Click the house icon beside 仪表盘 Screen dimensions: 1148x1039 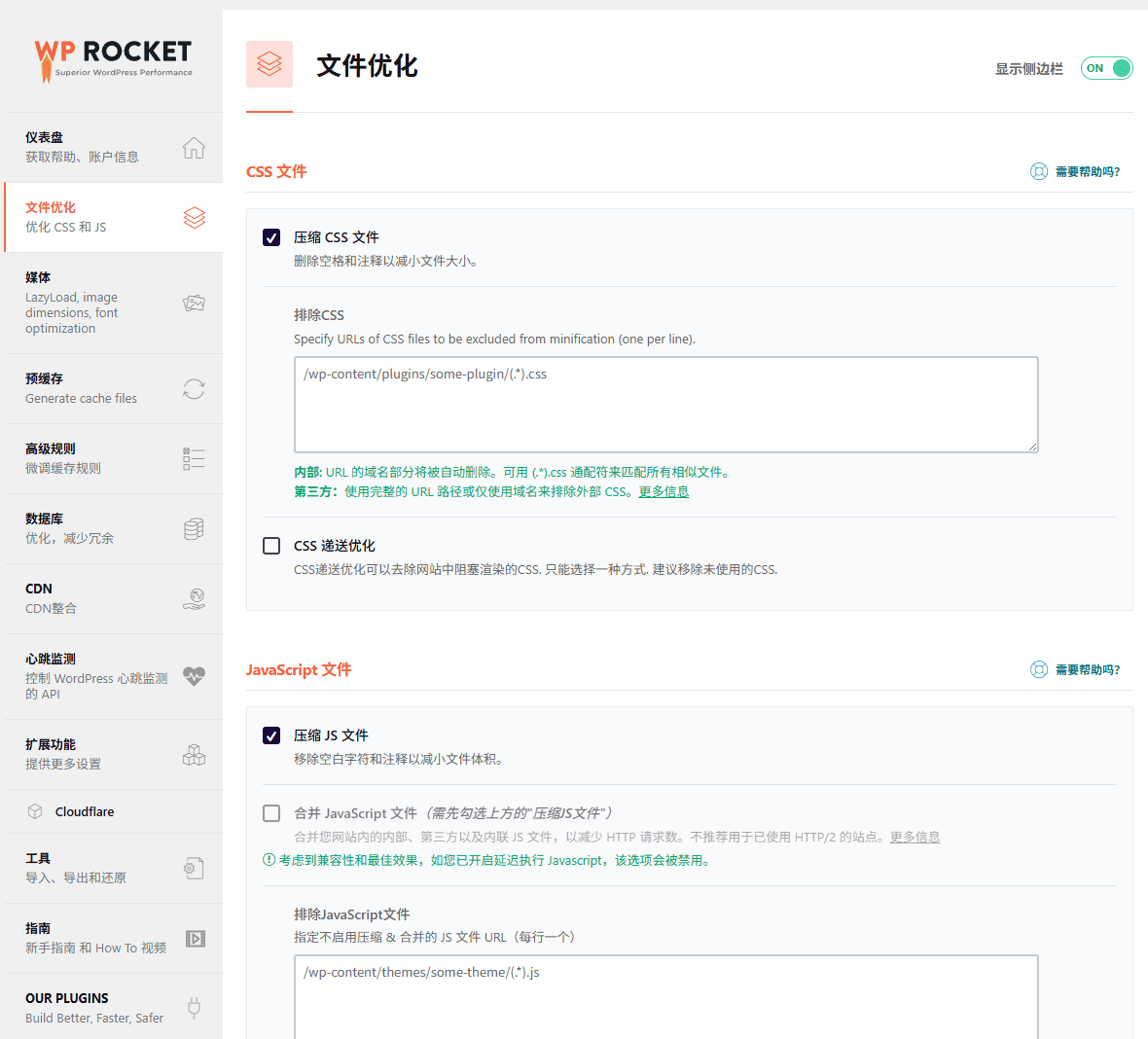tap(194, 148)
